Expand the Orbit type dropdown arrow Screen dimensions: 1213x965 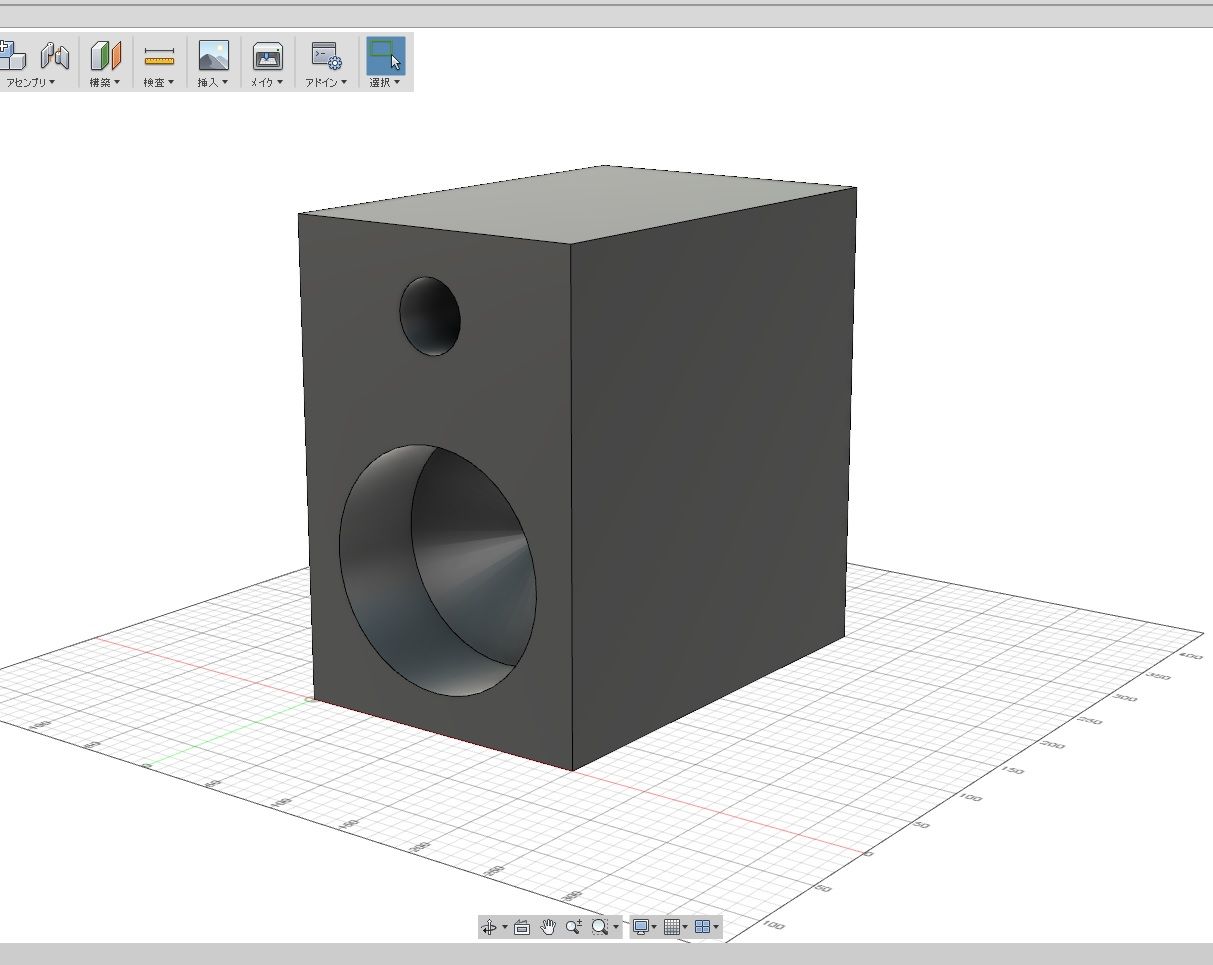505,928
